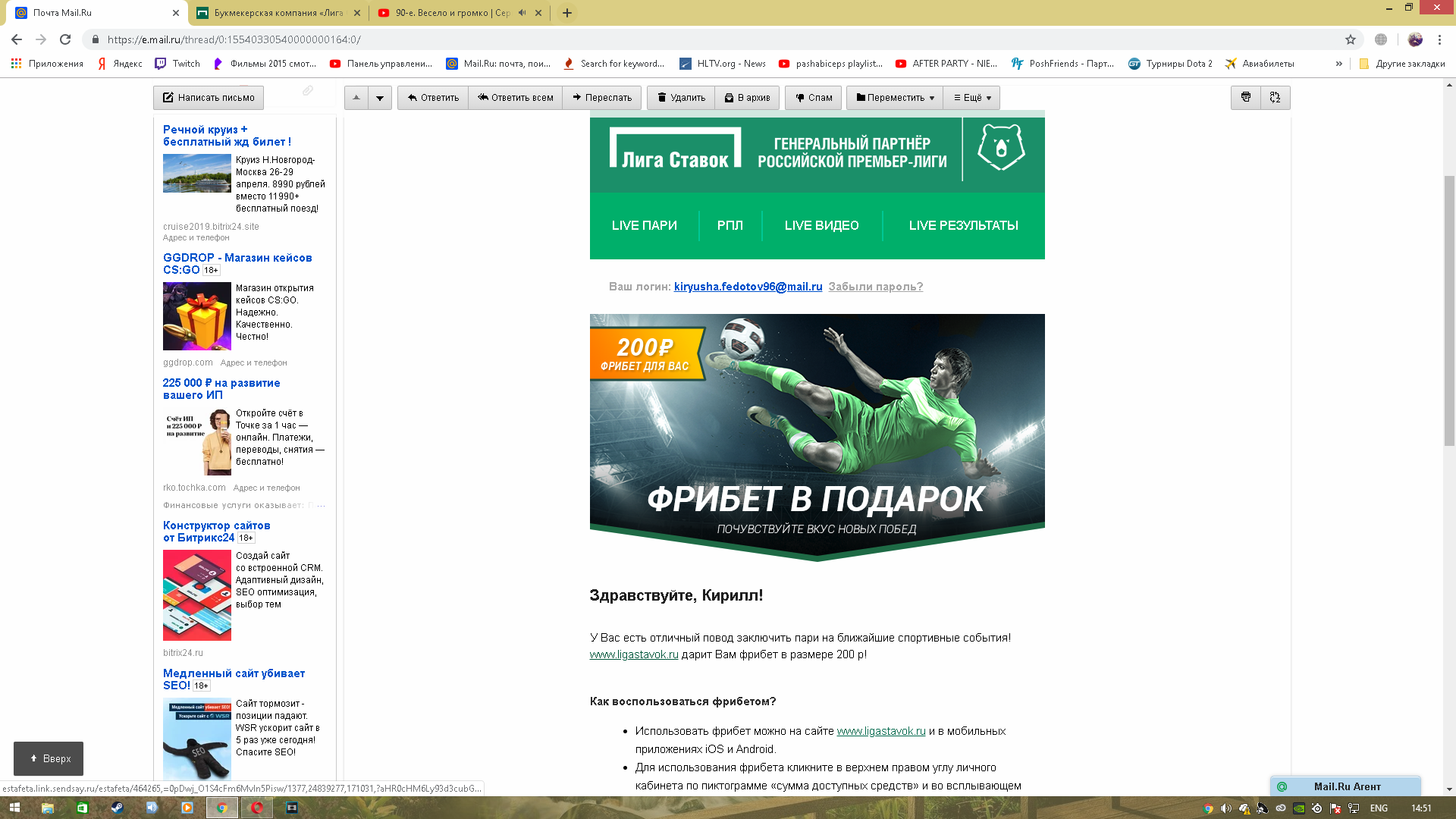Show more bookmarks via the chevron expander

coord(1339,64)
